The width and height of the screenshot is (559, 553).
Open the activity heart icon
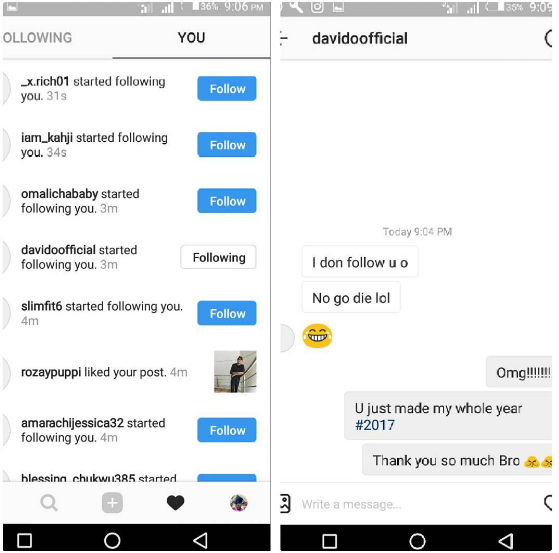point(175,503)
